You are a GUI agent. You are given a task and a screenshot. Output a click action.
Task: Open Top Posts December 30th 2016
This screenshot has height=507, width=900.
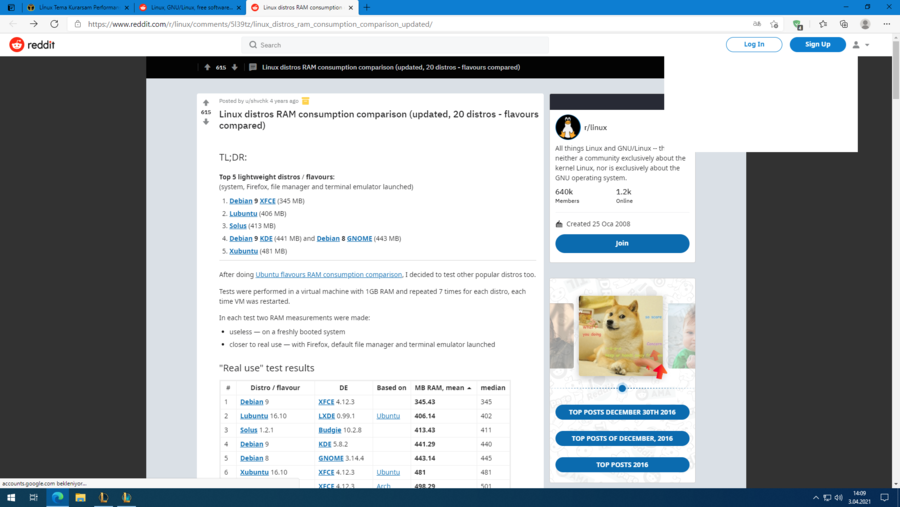[622, 412]
